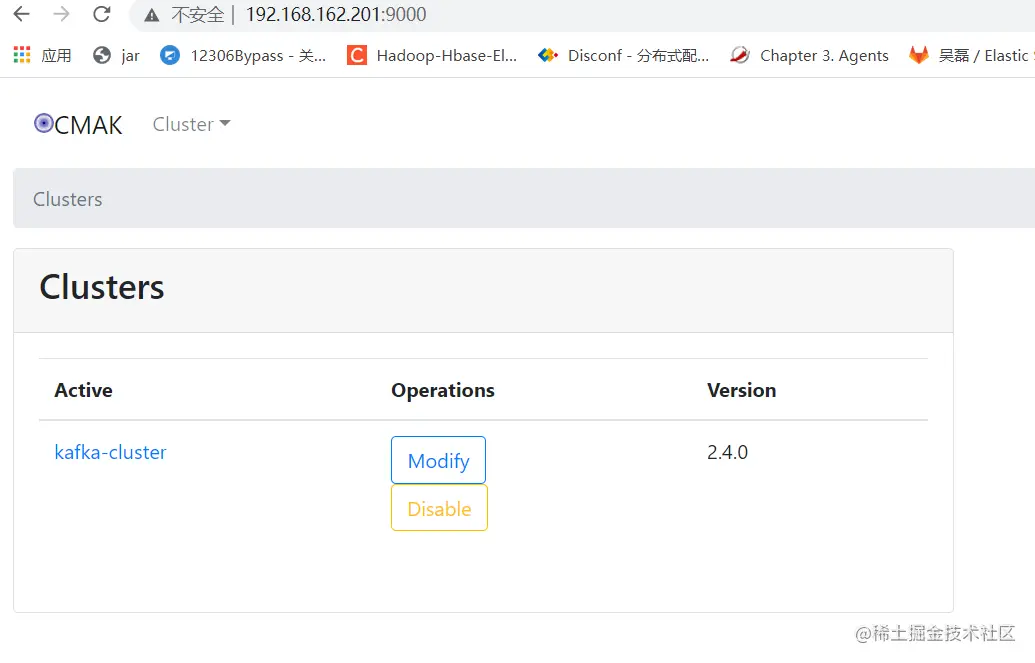Open the jar bookmark with globe icon

click(x=120, y=55)
